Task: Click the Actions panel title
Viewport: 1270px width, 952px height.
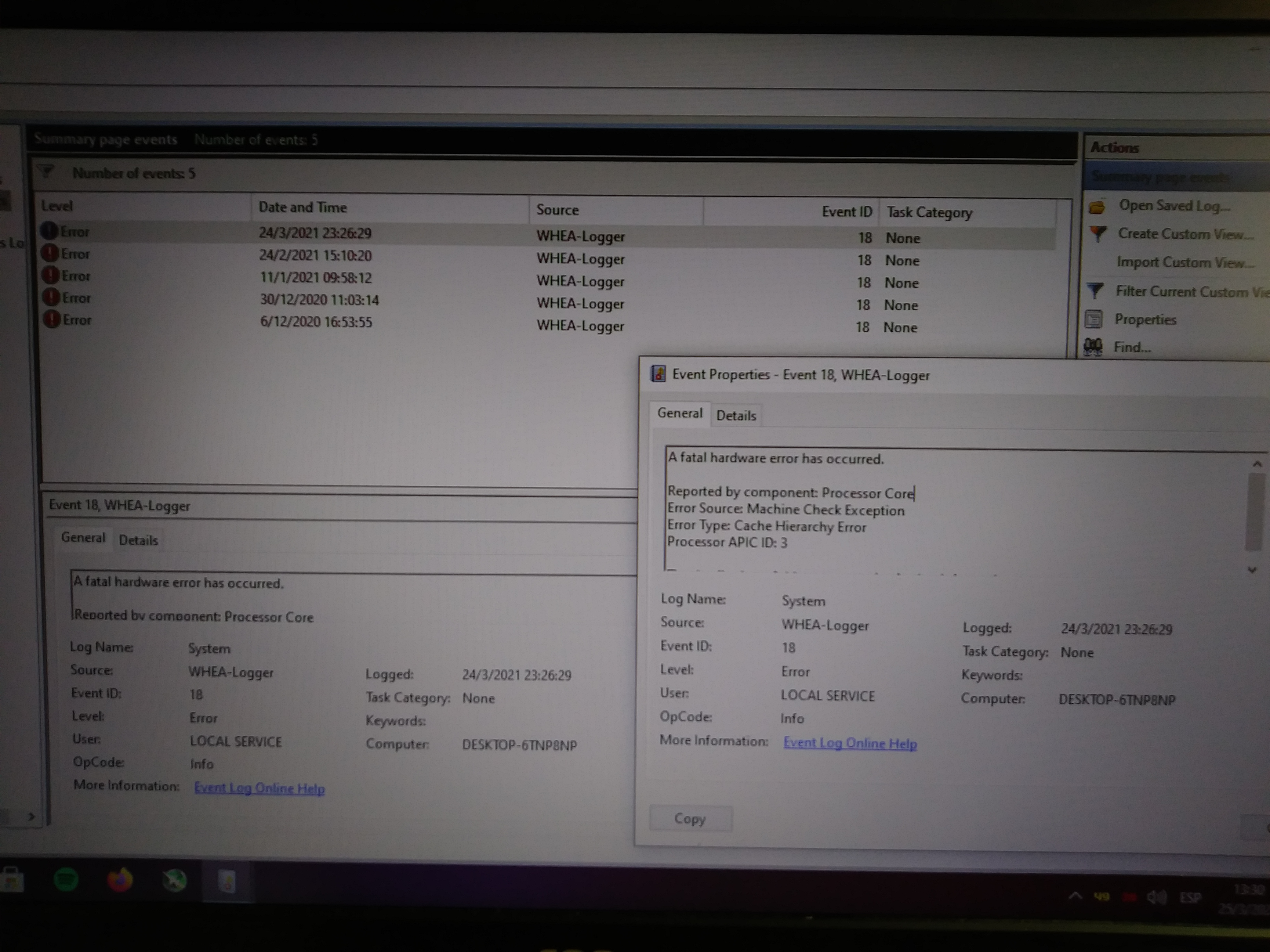Action: 1114,147
